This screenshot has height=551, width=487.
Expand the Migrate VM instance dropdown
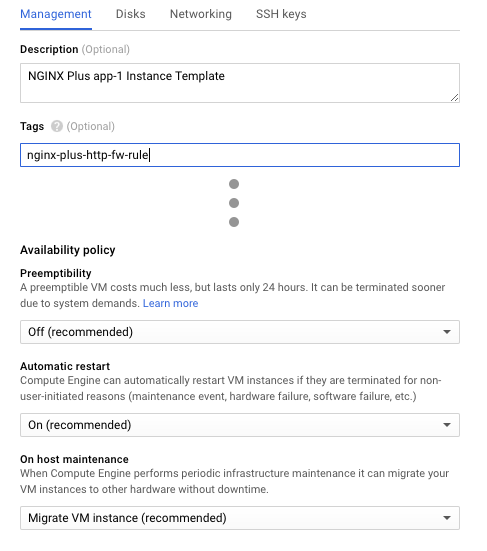[x=240, y=518]
